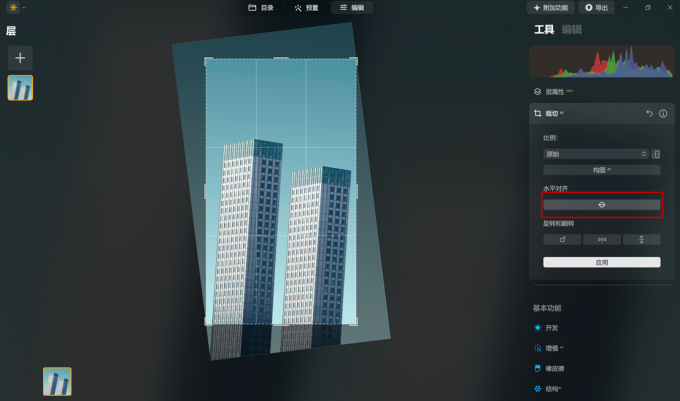Reset the crop tool with undo arrow

(649, 114)
